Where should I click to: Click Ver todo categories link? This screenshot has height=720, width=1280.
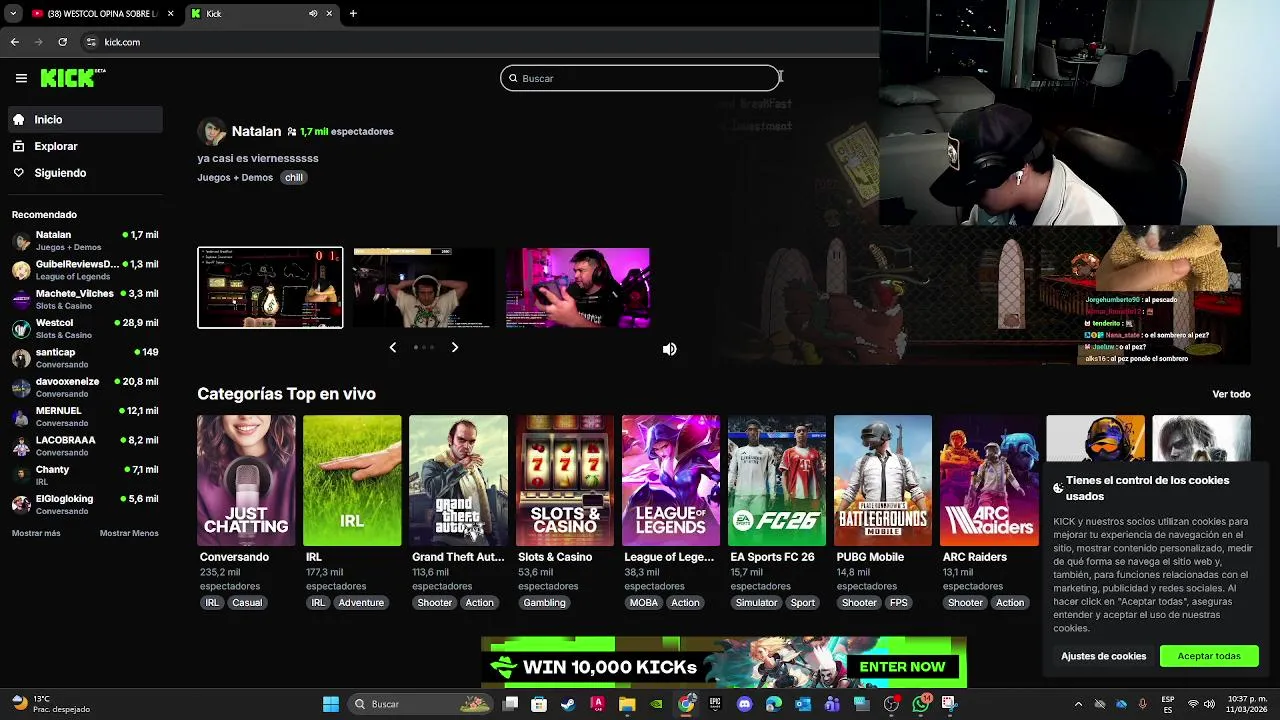click(x=1231, y=394)
